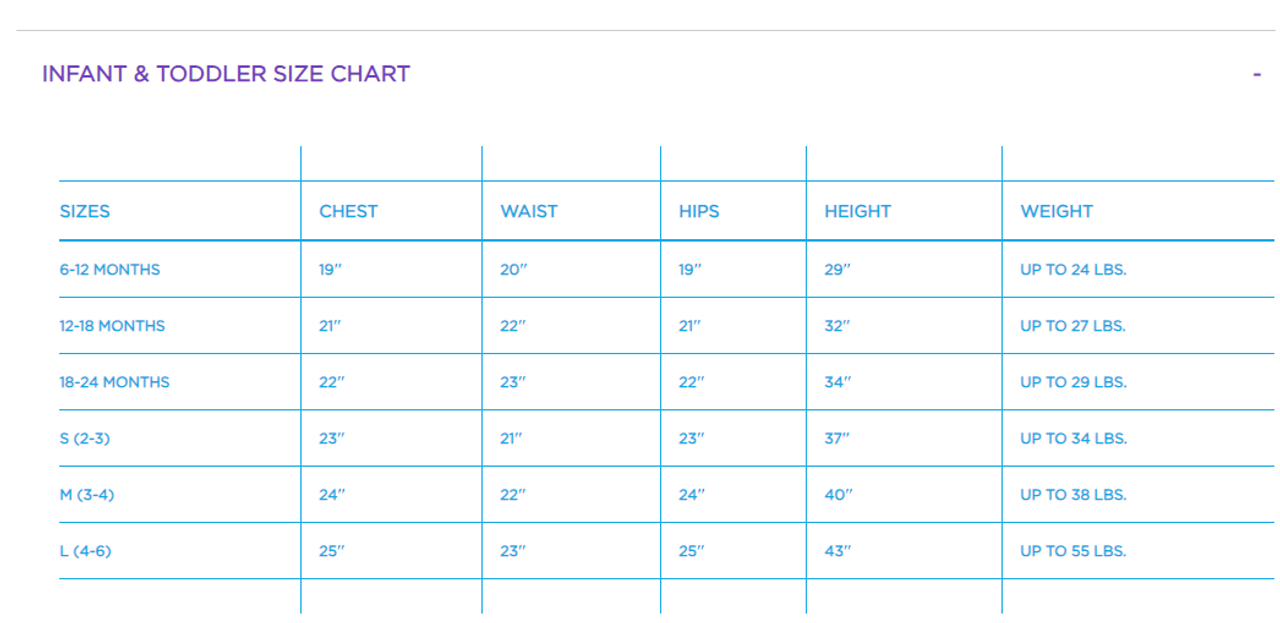Select the 12-18 MONTHS size row label

[x=112, y=326]
